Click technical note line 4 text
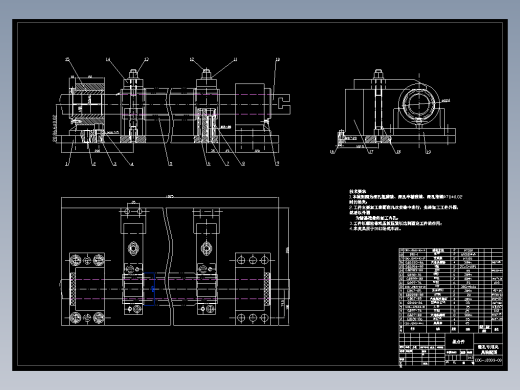 point(375,229)
